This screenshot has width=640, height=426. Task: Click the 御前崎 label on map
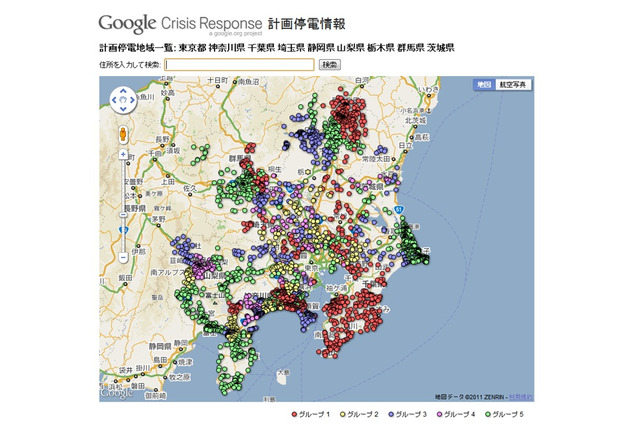[x=156, y=395]
